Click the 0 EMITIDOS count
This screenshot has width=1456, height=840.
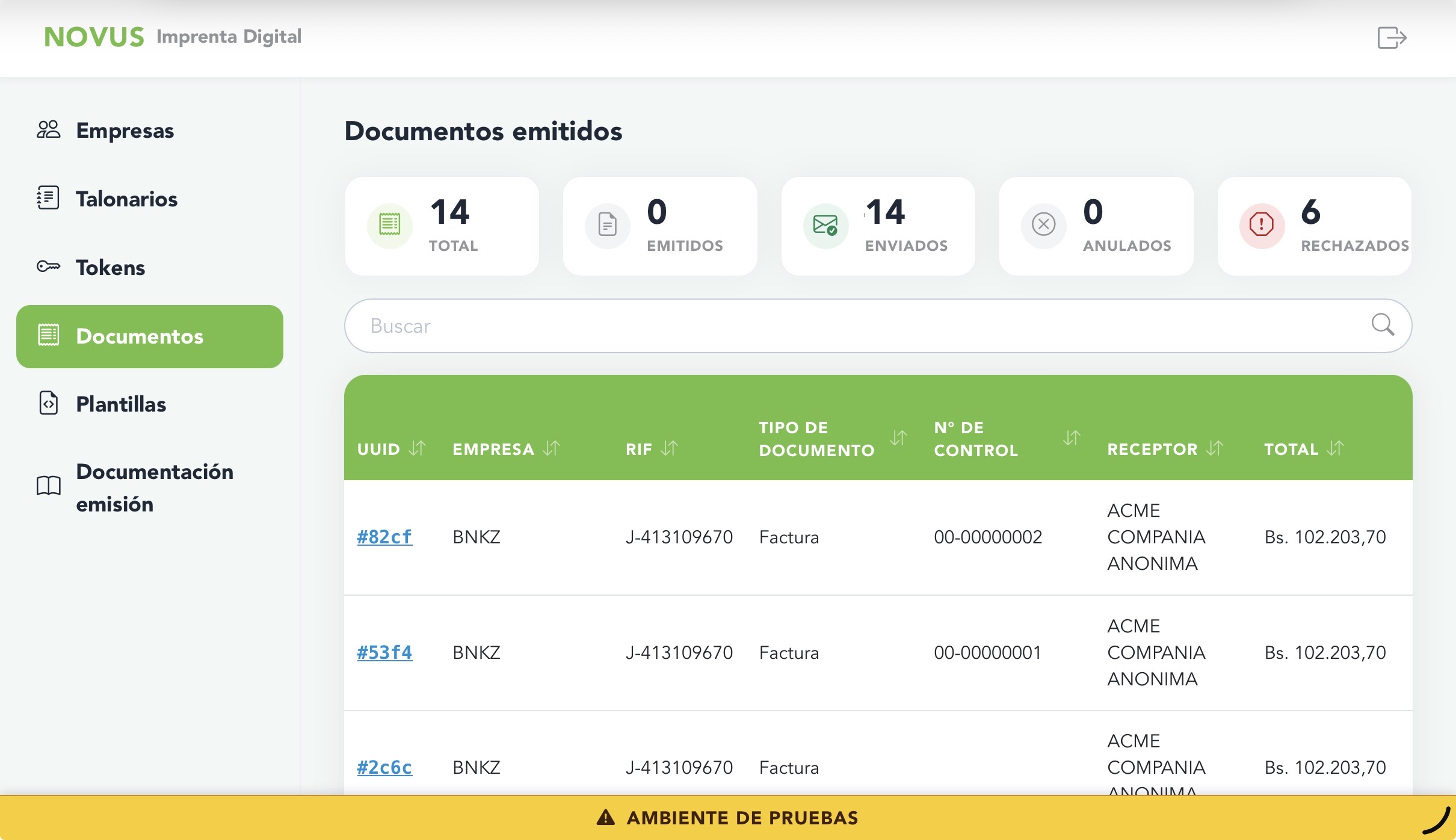[x=657, y=212]
